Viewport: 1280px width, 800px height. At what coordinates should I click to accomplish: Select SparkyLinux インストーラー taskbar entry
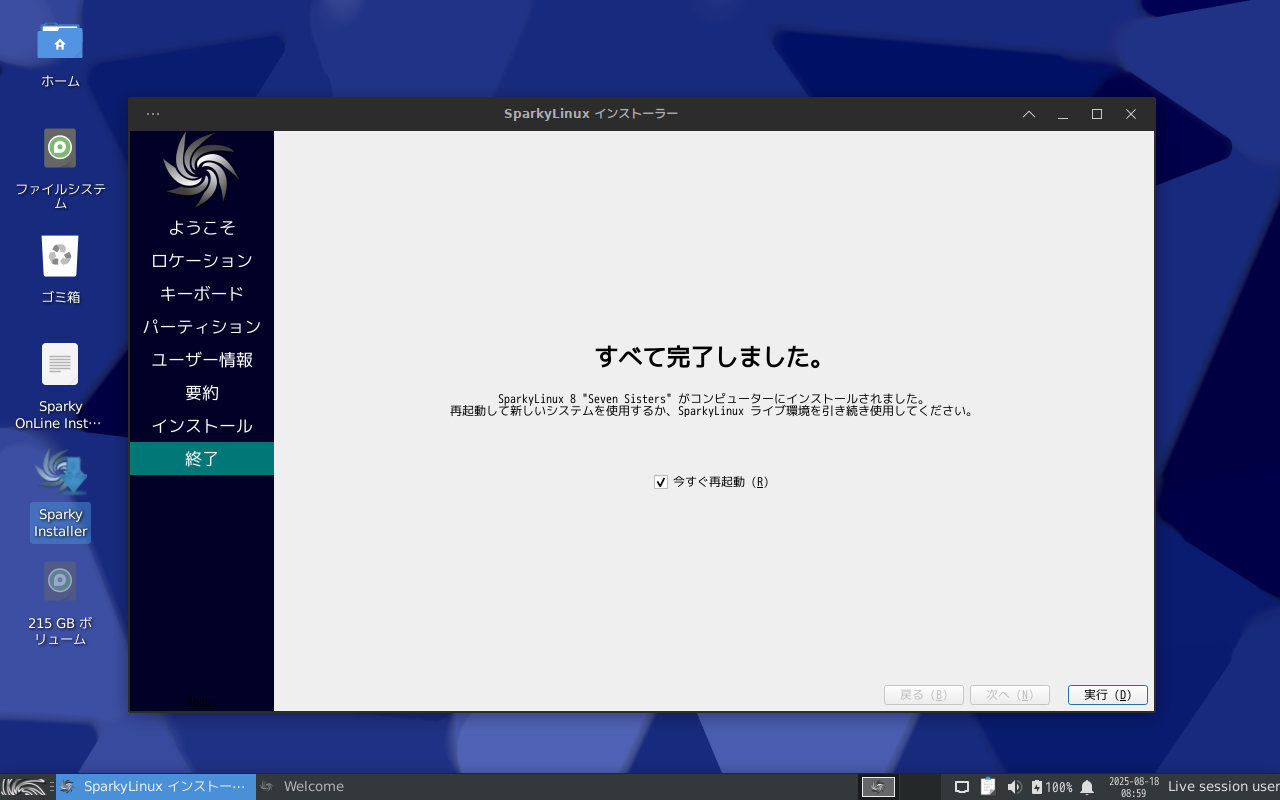[156, 787]
